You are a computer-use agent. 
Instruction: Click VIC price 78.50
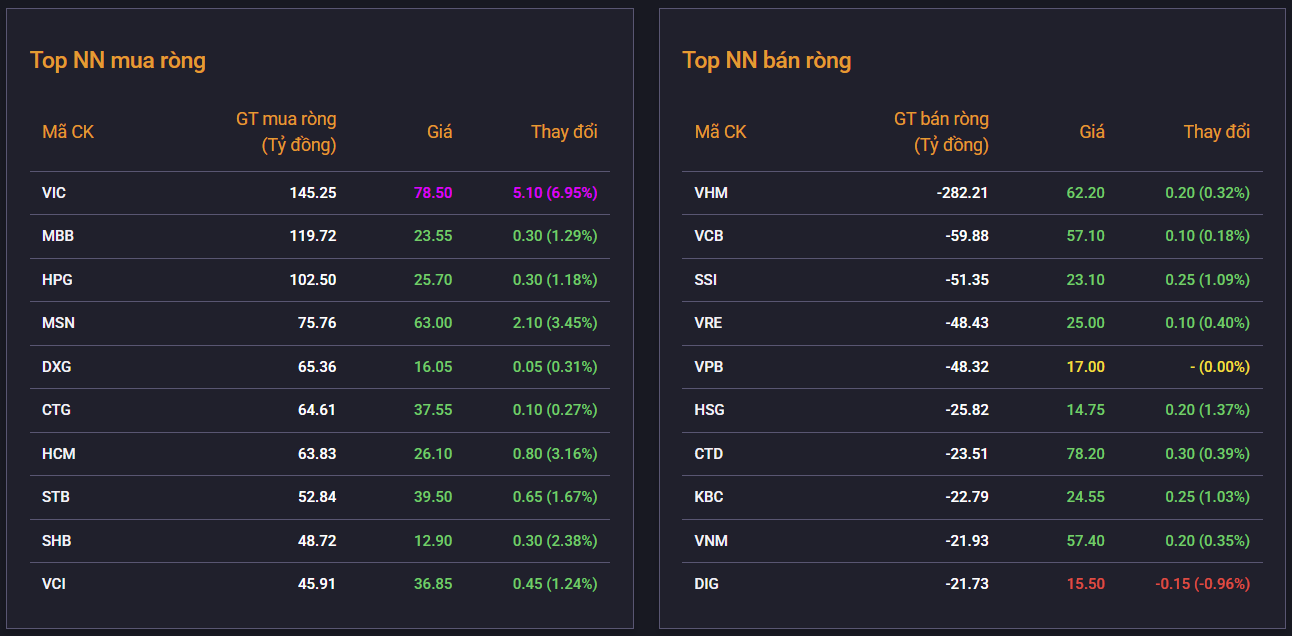point(433,193)
